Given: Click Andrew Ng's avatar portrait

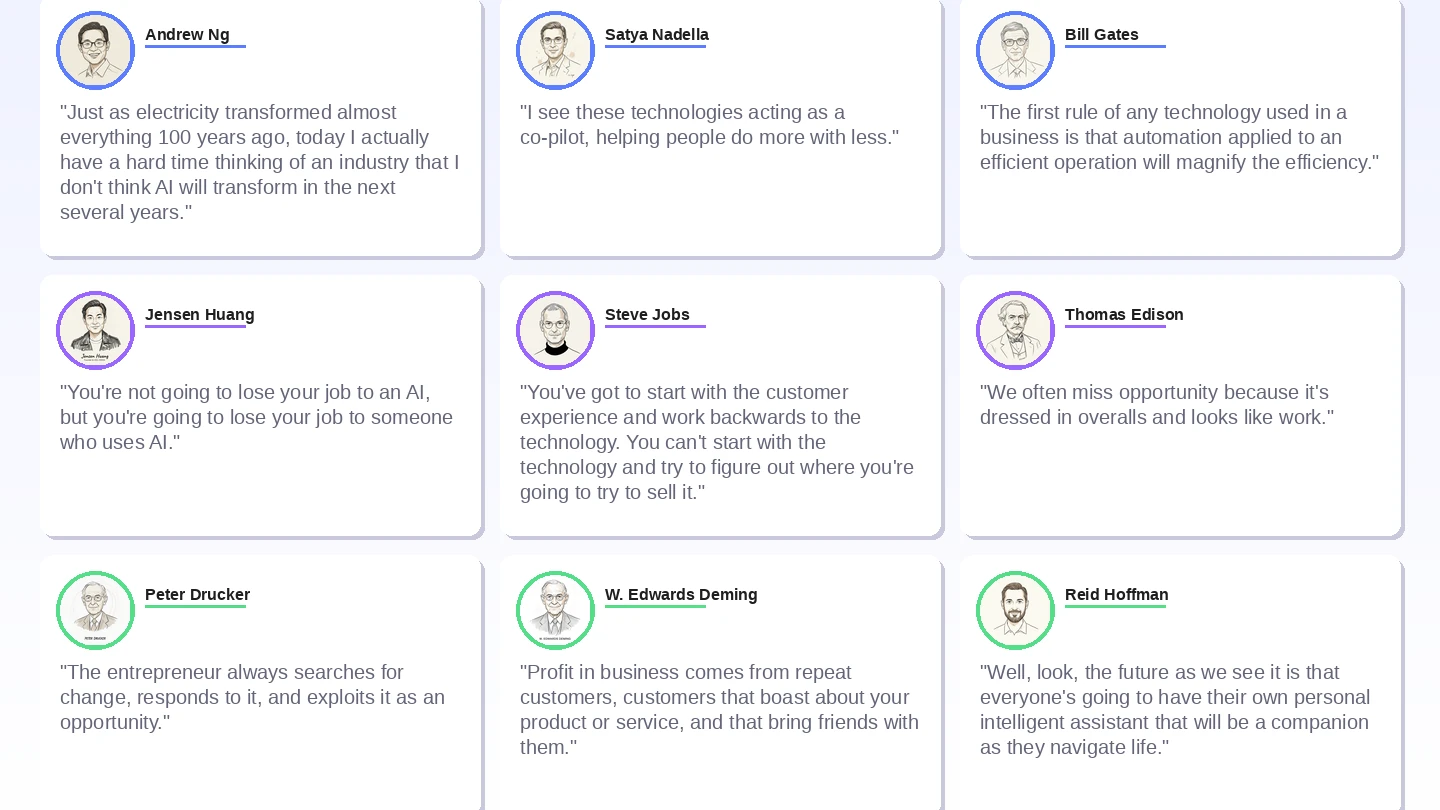Looking at the screenshot, I should [x=95, y=51].
